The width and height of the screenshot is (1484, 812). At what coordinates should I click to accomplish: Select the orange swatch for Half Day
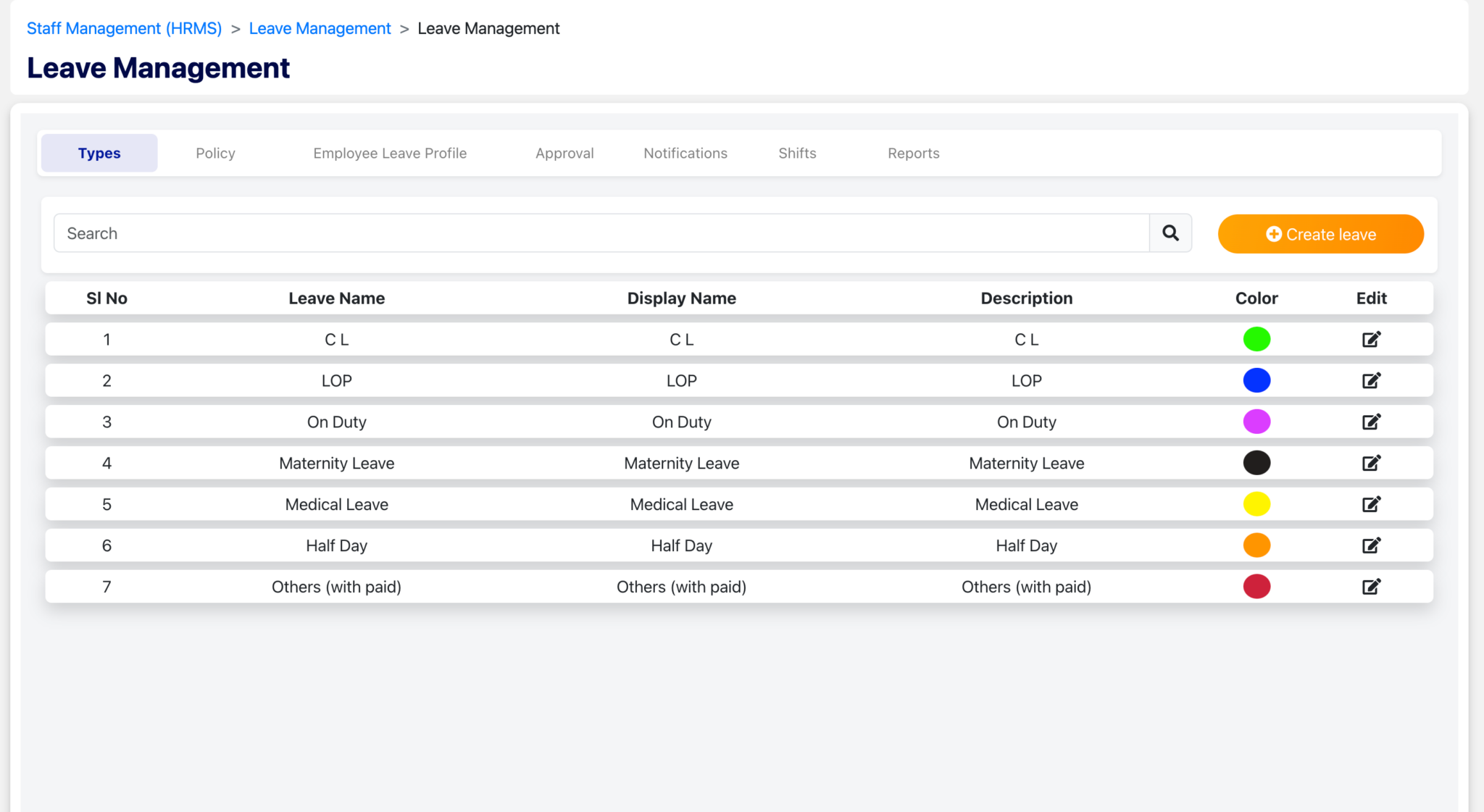click(1256, 545)
